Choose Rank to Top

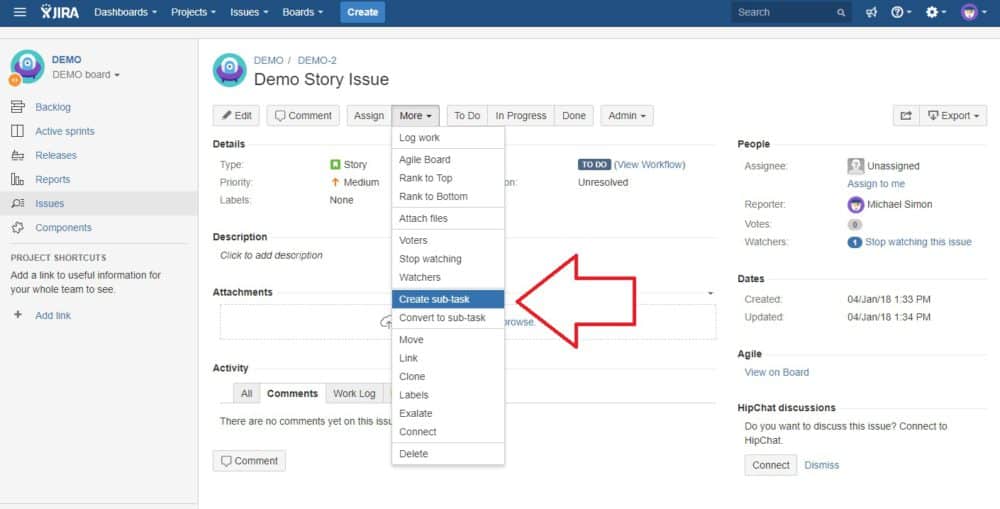coord(448,178)
